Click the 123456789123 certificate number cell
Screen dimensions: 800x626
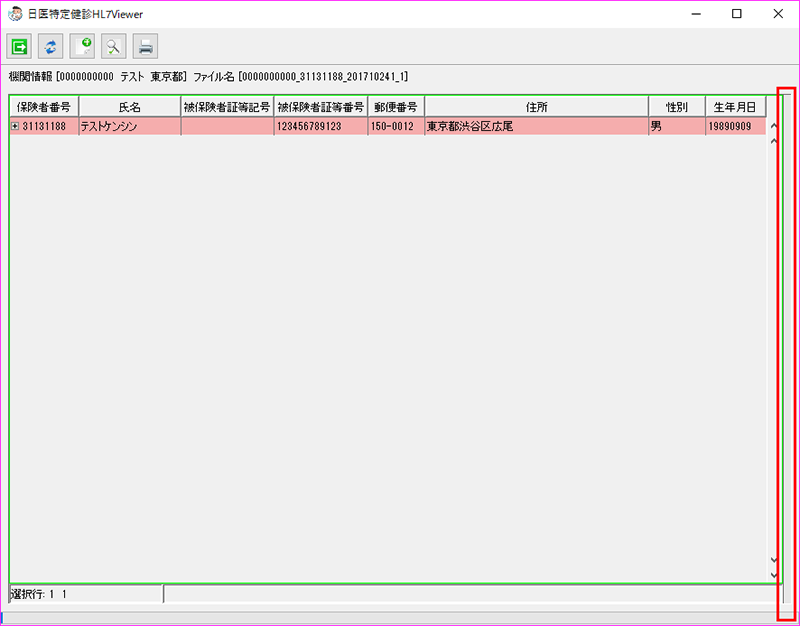click(320, 127)
